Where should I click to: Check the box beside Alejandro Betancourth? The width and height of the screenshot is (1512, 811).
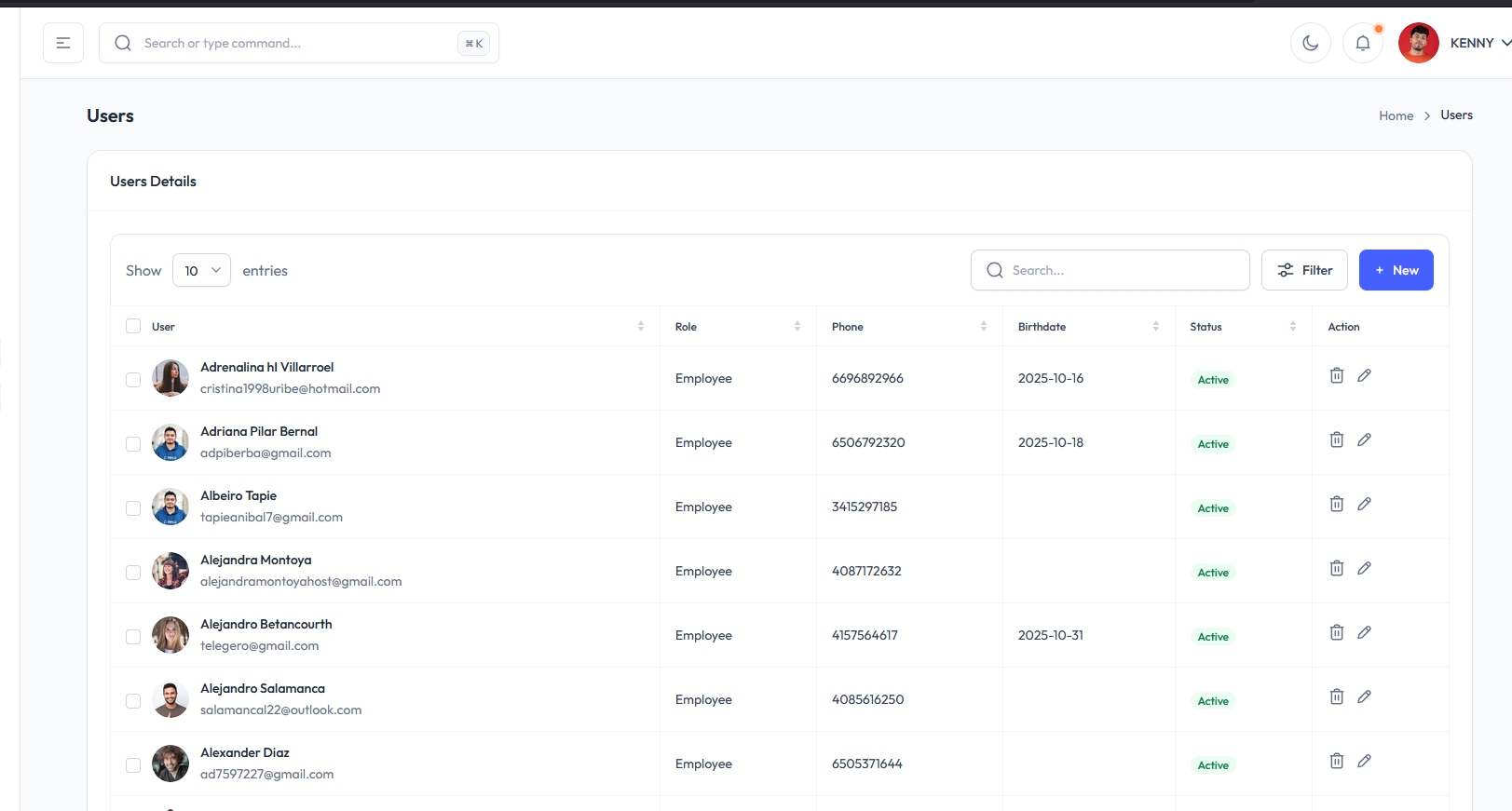[133, 637]
